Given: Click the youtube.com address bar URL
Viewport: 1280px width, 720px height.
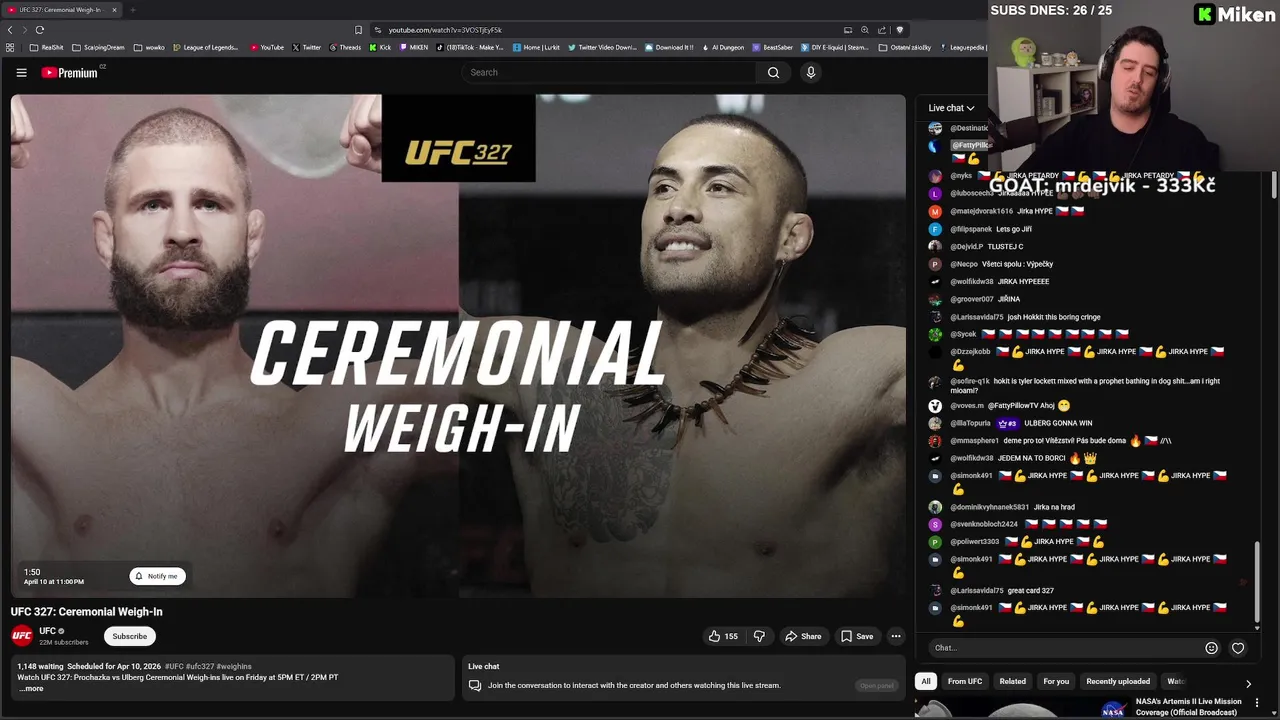Looking at the screenshot, I should tap(445, 30).
